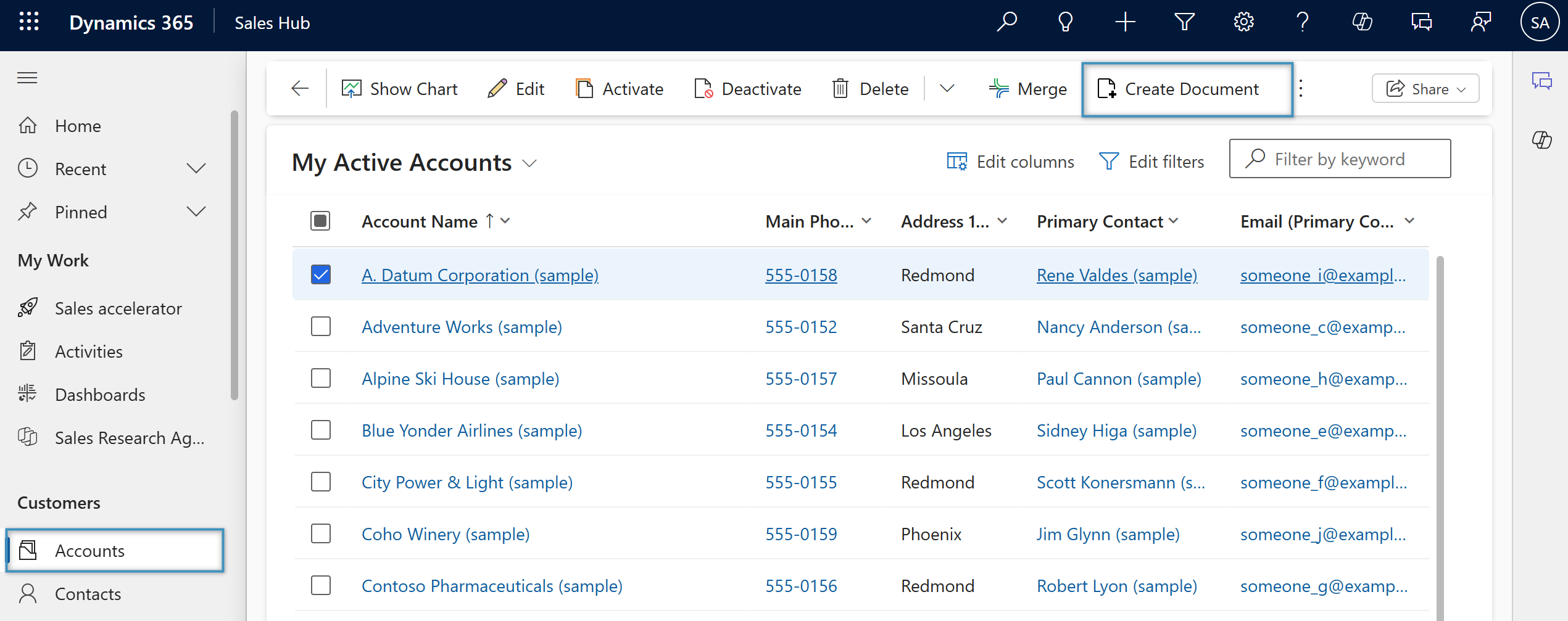Open the lightbulb assistant icon

point(1065,22)
